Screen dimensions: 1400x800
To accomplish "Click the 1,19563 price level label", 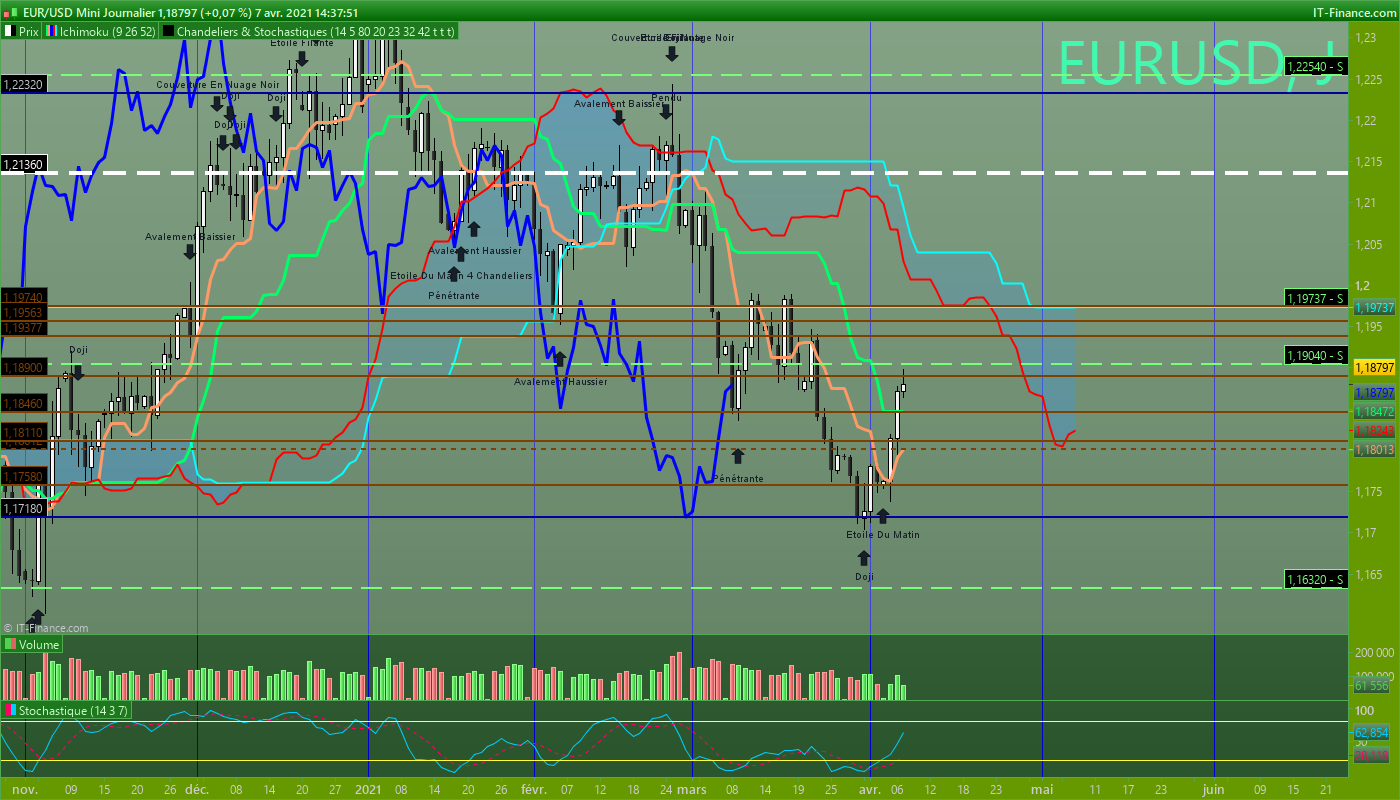I will pos(24,312).
